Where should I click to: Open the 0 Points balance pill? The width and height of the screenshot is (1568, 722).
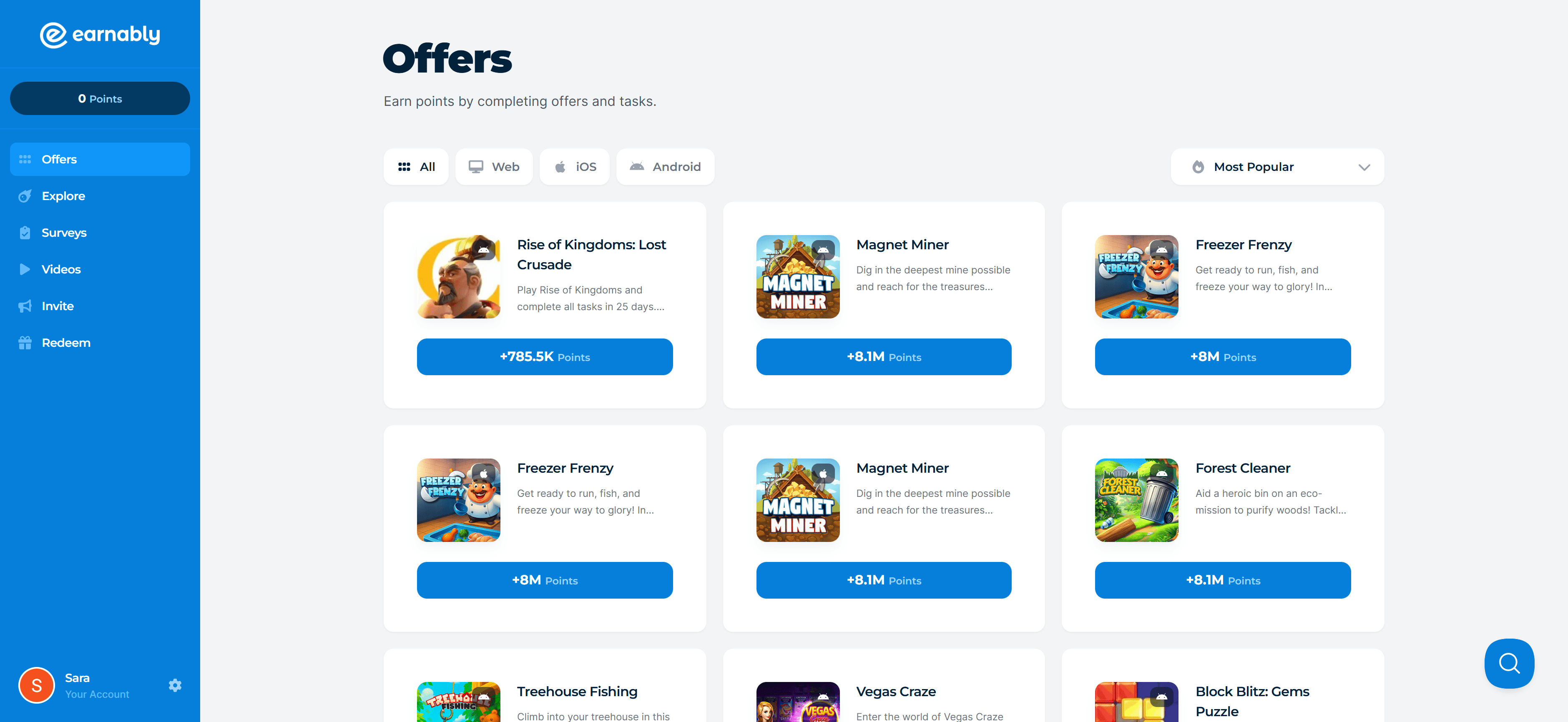[100, 98]
